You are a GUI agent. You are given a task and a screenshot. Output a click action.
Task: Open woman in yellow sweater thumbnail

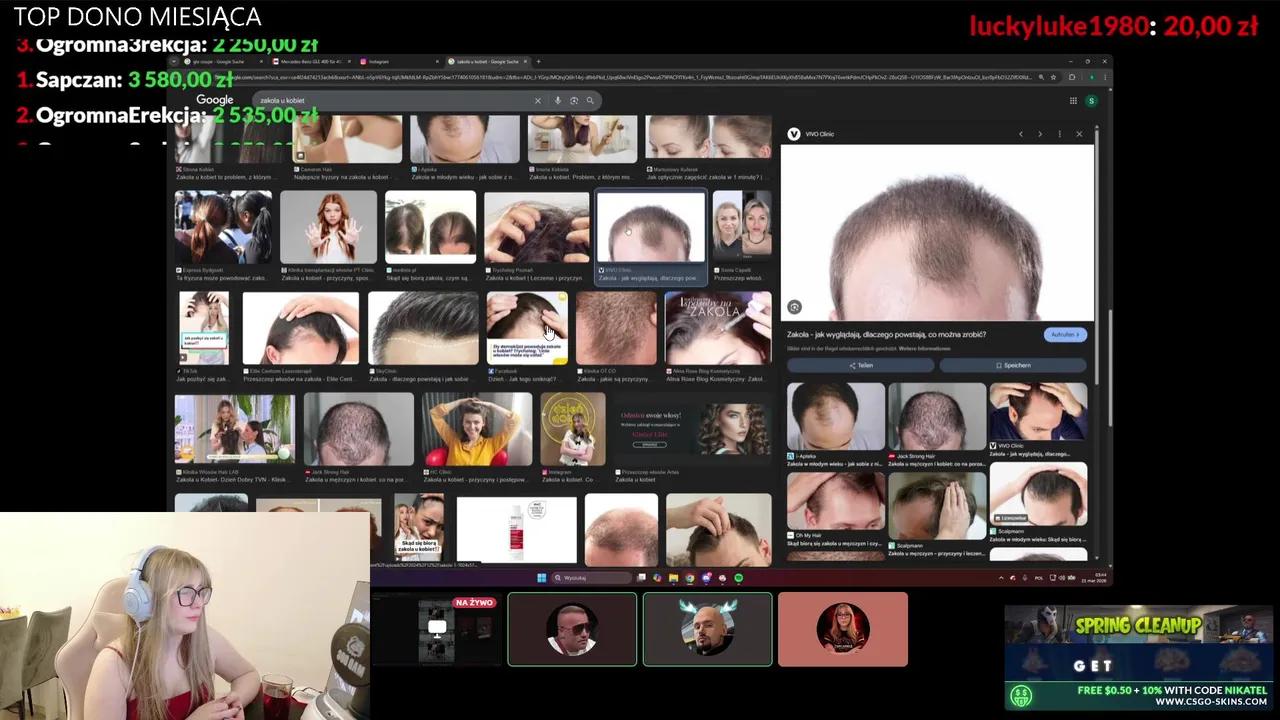tap(476, 429)
